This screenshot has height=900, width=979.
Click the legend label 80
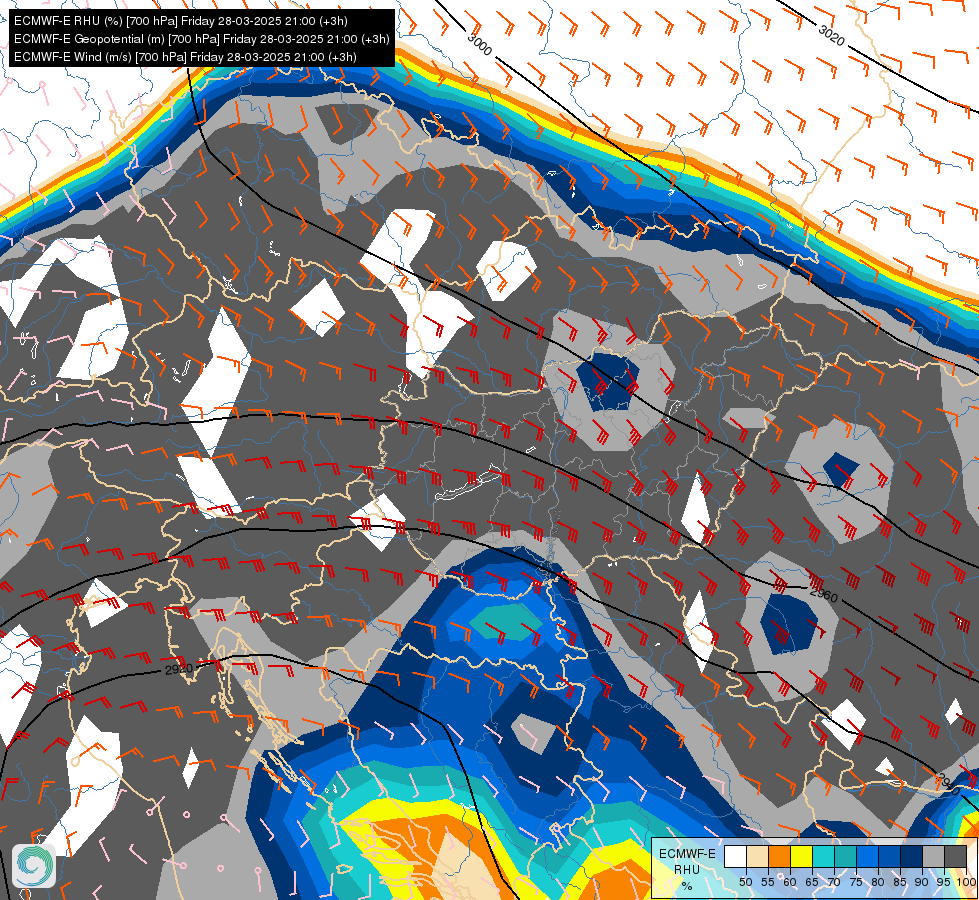(878, 882)
